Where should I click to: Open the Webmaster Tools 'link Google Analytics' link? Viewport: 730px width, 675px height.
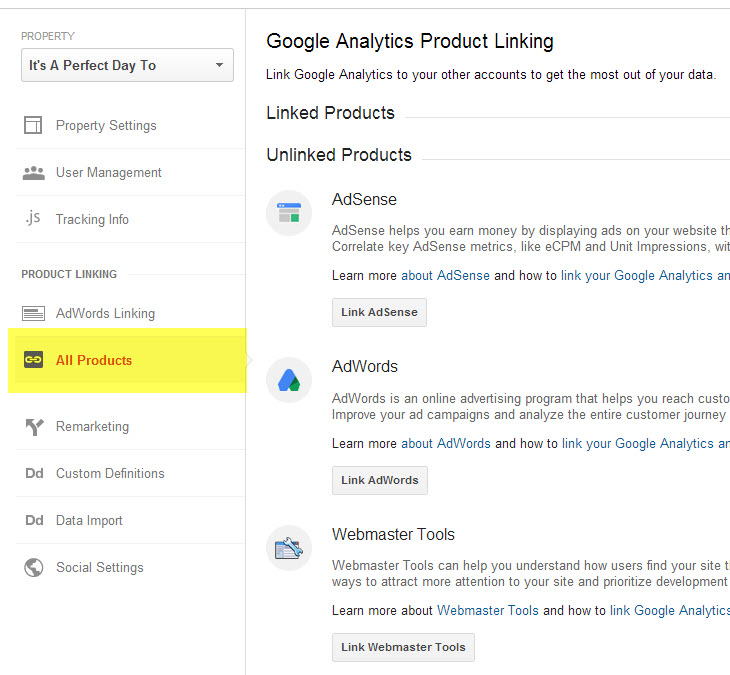coord(670,610)
